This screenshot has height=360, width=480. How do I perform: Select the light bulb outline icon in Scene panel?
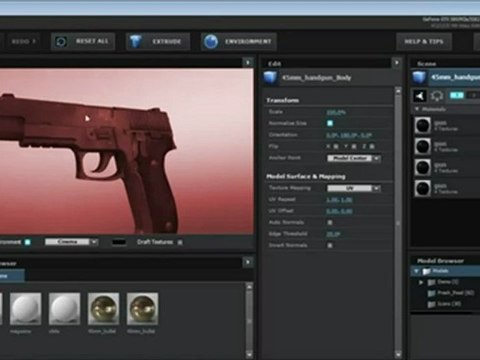coord(437,96)
